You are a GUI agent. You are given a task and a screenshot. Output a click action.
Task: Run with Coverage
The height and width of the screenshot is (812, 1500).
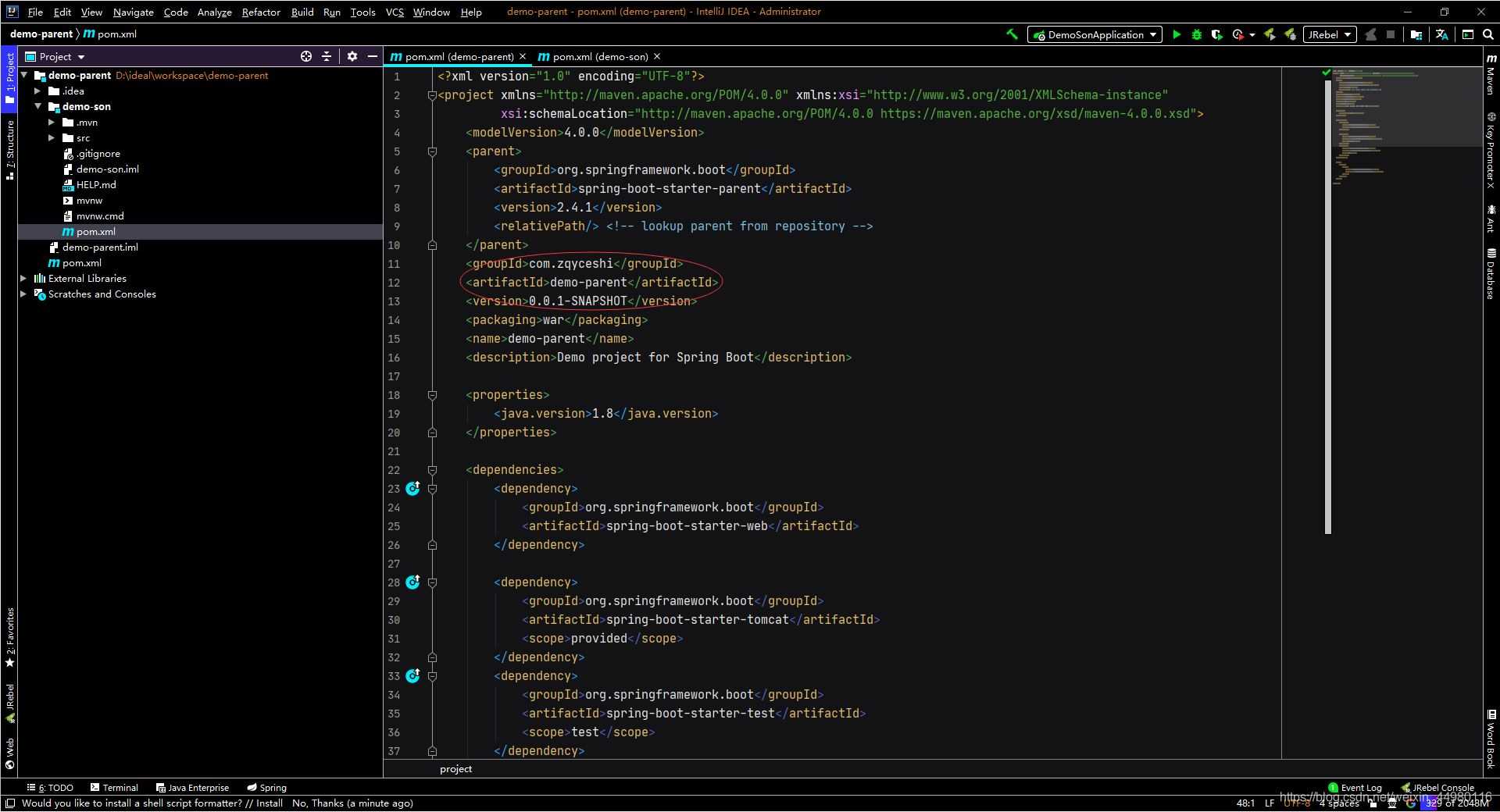tap(1217, 34)
